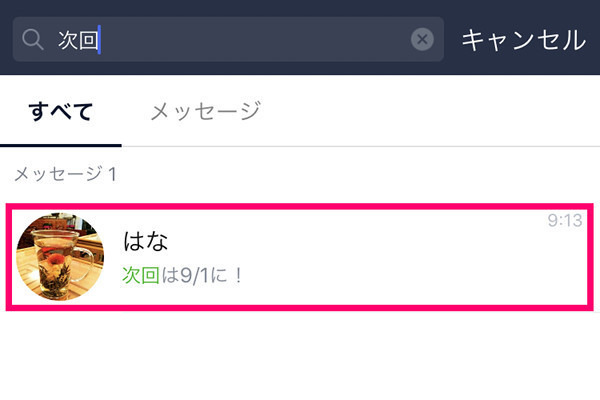The image size is (600, 400).
Task: Place cursor on typed 次回 query text
Action: 78,40
